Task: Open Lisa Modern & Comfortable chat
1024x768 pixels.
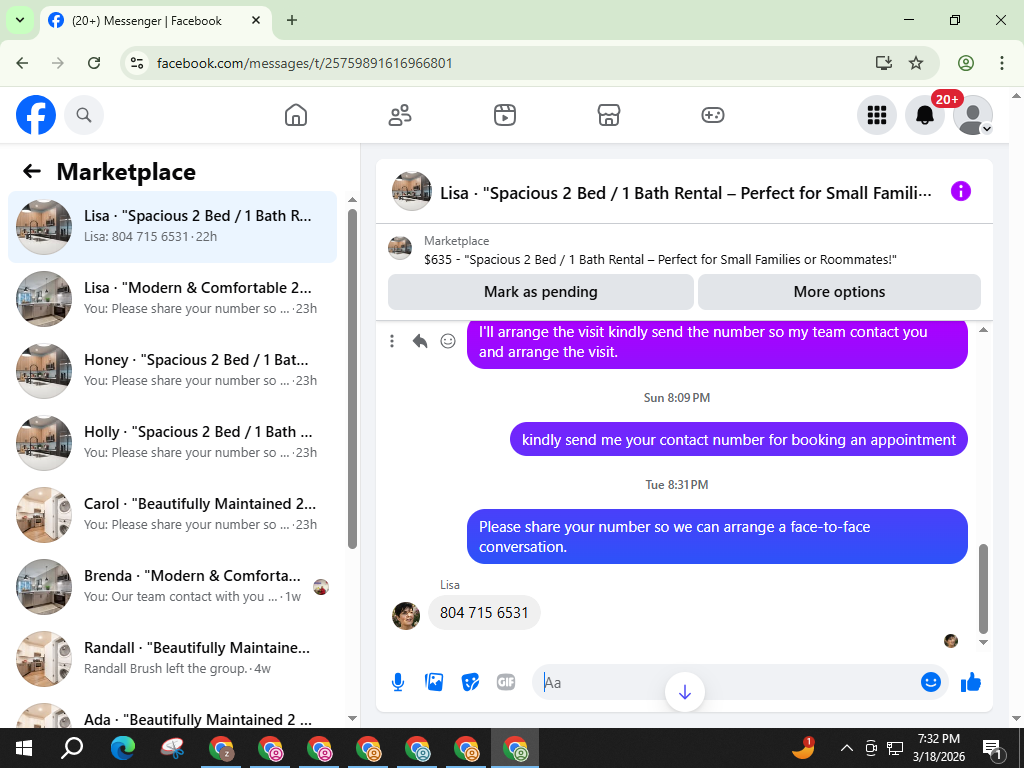Action: tap(172, 298)
